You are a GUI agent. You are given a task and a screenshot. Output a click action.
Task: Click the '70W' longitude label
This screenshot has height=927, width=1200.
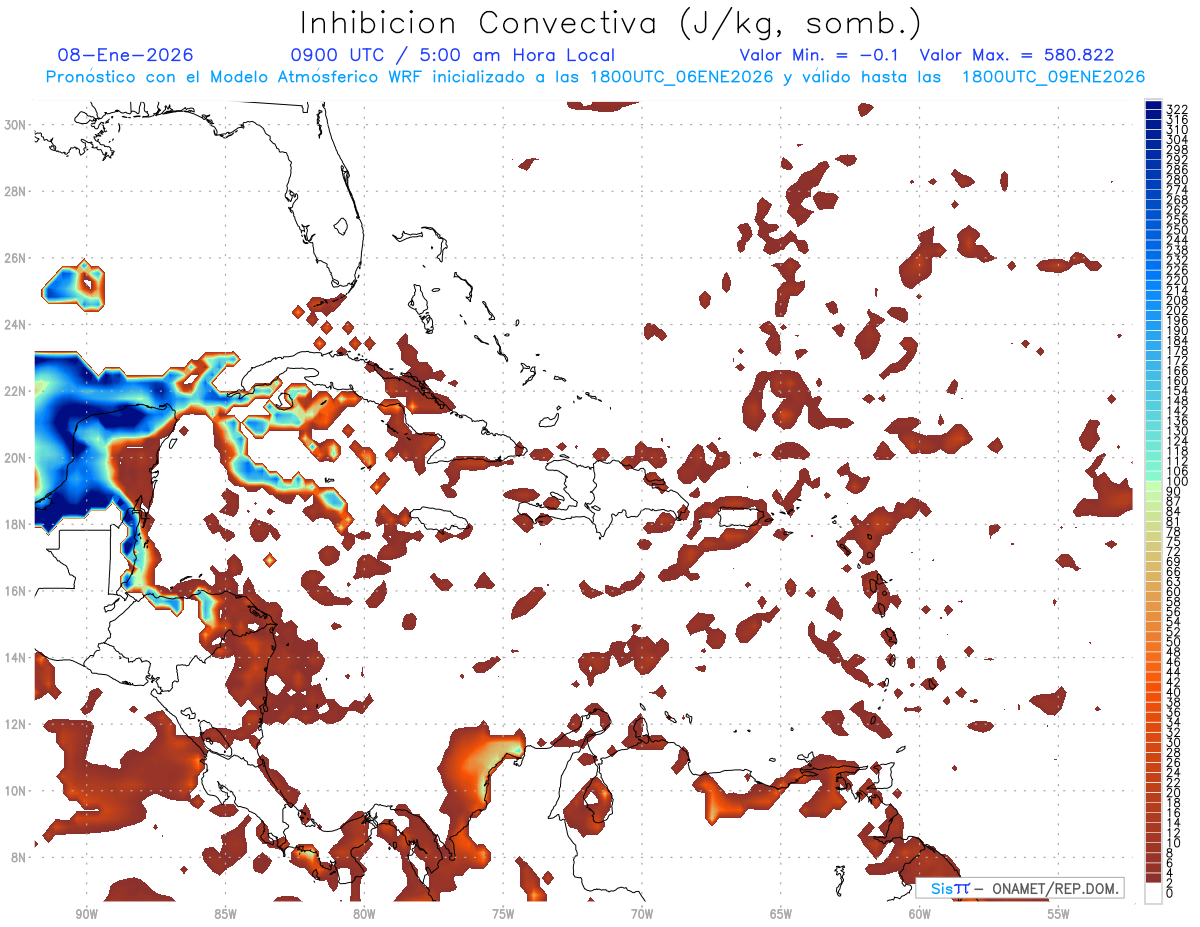coord(642,913)
